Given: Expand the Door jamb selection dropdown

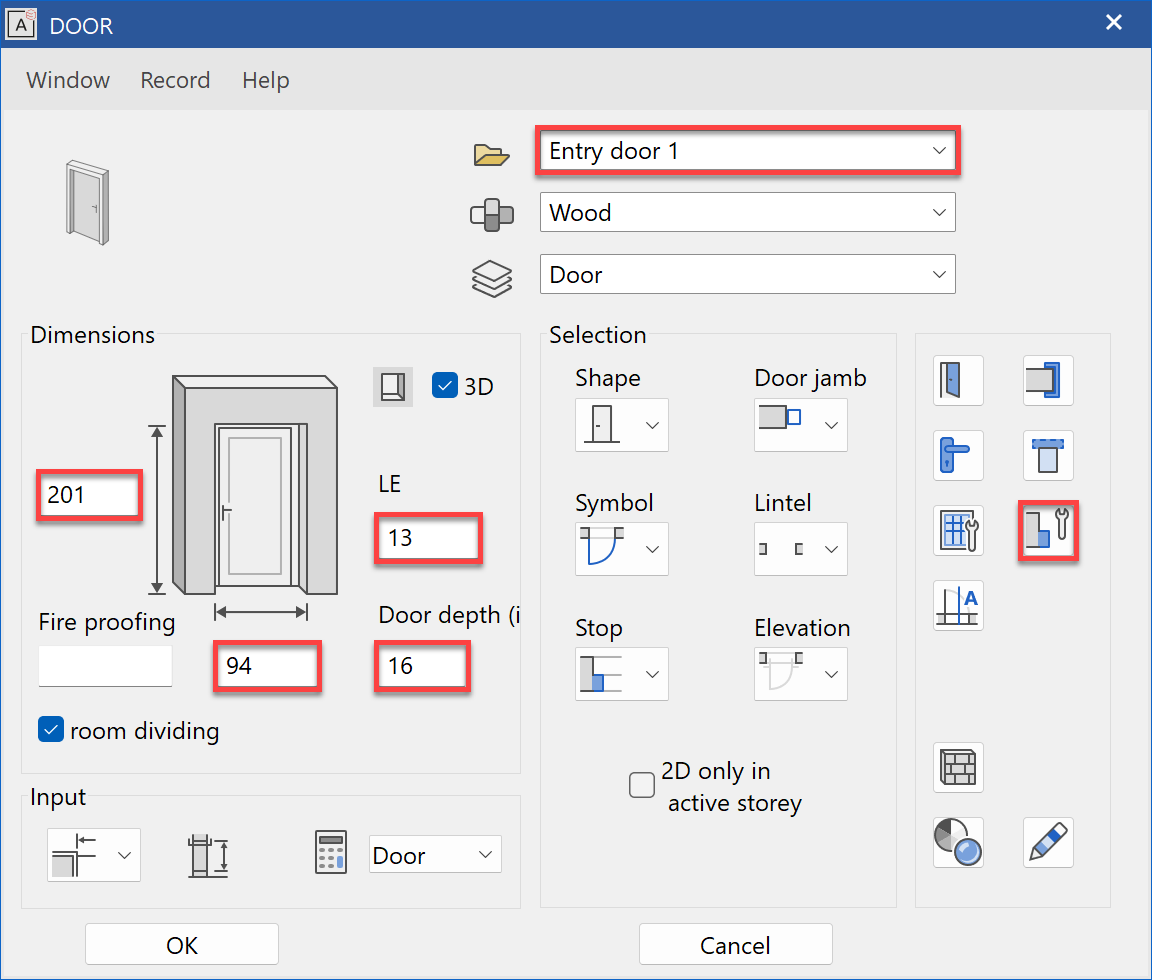Looking at the screenshot, I should (x=801, y=424).
